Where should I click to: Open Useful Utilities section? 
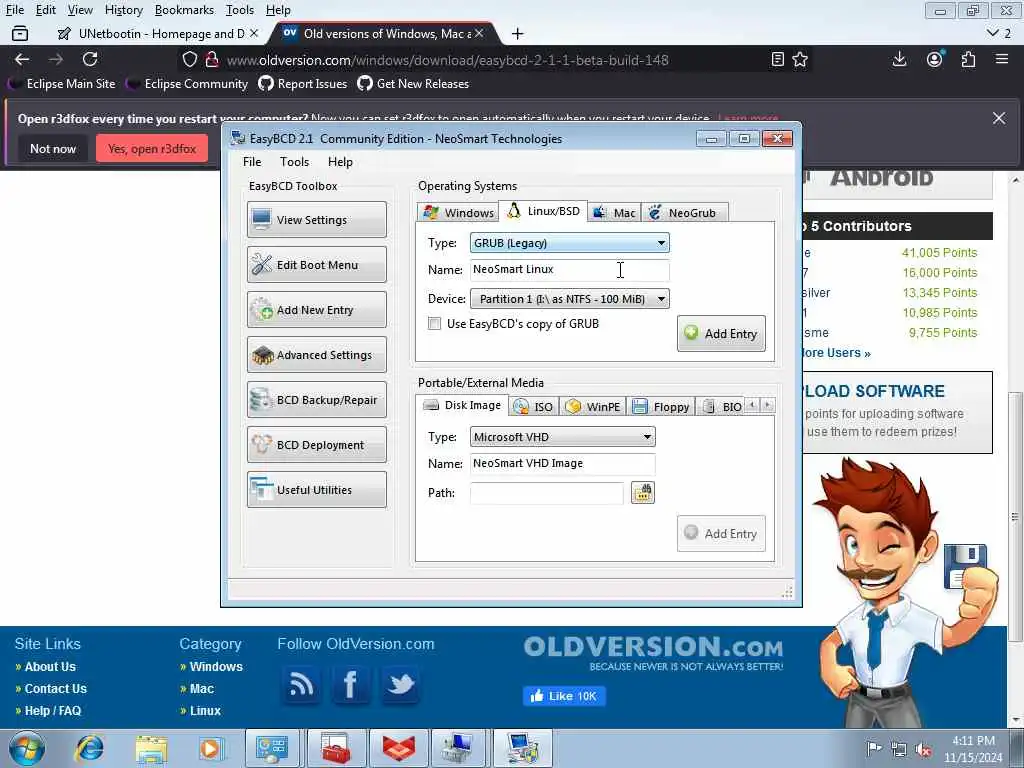tap(317, 490)
